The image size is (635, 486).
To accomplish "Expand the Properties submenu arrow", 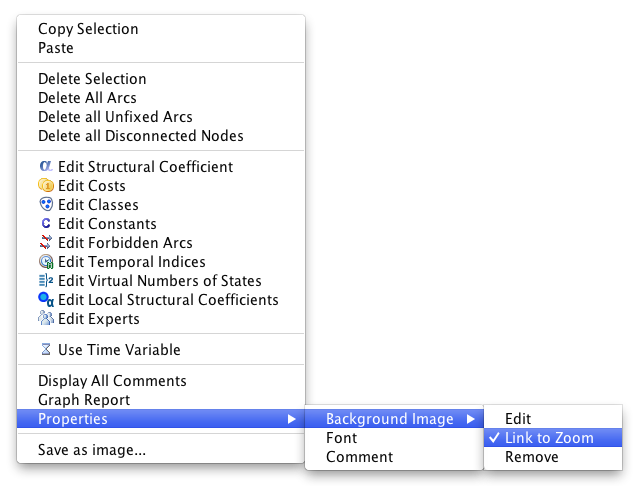I will [292, 419].
